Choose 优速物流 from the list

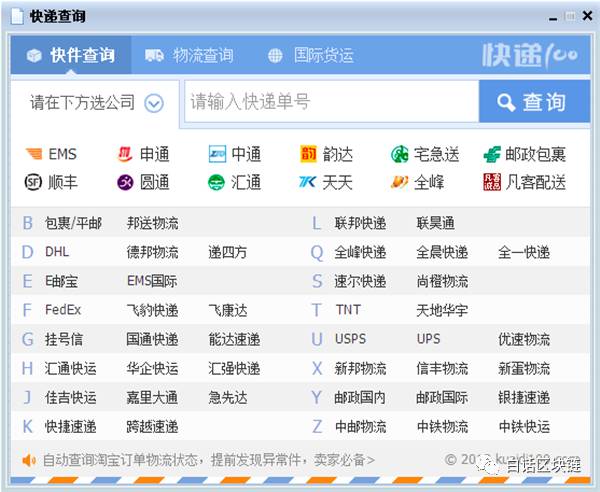tap(524, 339)
